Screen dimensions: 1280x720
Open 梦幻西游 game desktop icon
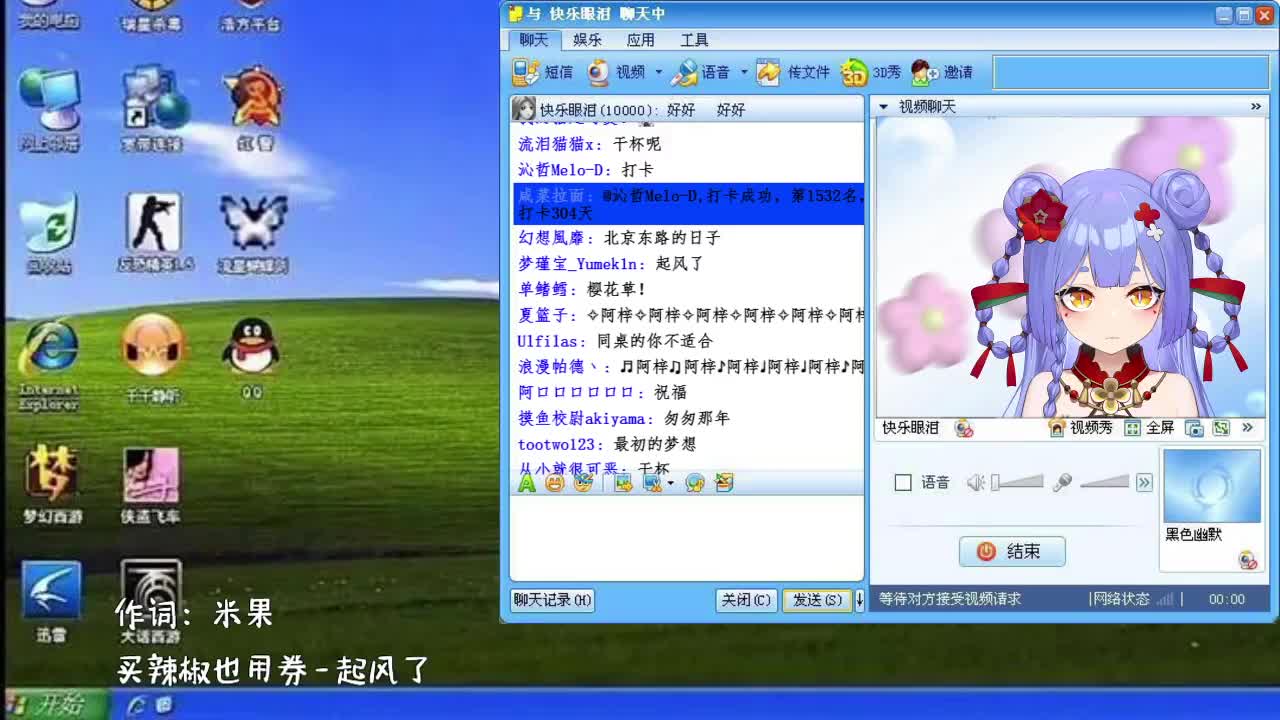pyautogui.click(x=52, y=484)
